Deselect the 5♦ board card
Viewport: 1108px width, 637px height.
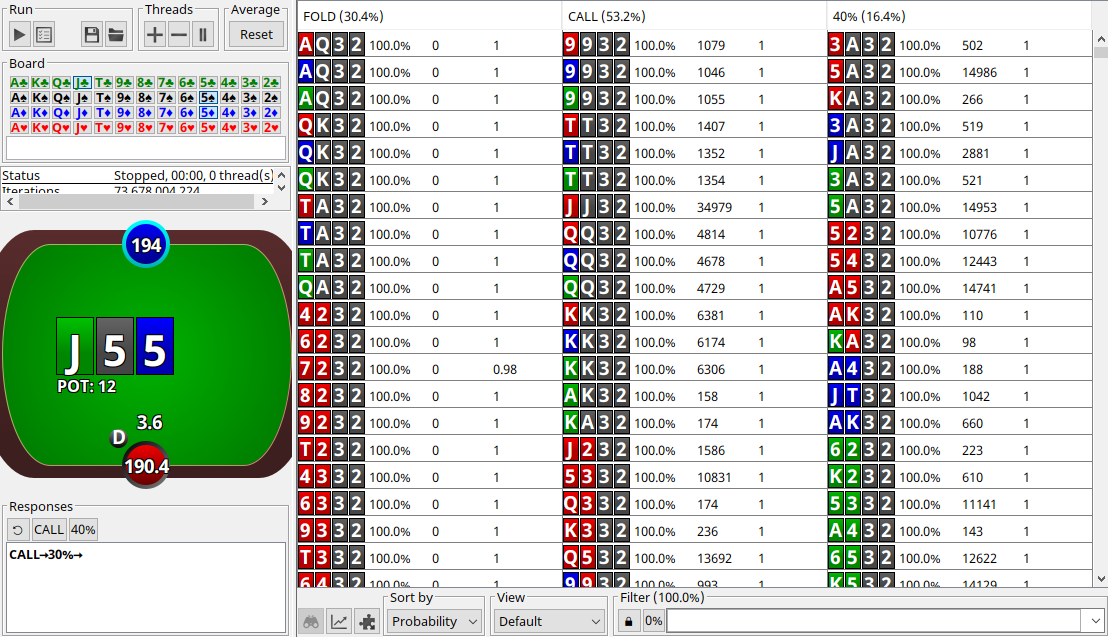pos(208,112)
